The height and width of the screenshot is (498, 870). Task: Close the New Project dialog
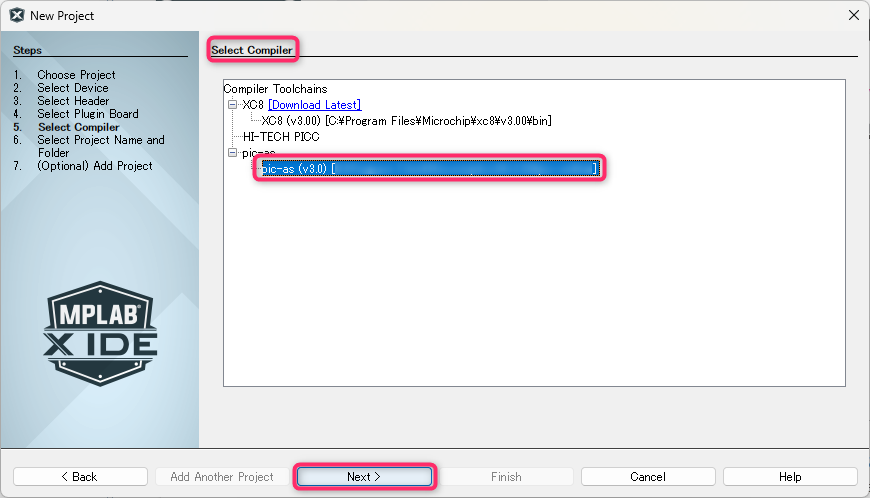coord(854,16)
